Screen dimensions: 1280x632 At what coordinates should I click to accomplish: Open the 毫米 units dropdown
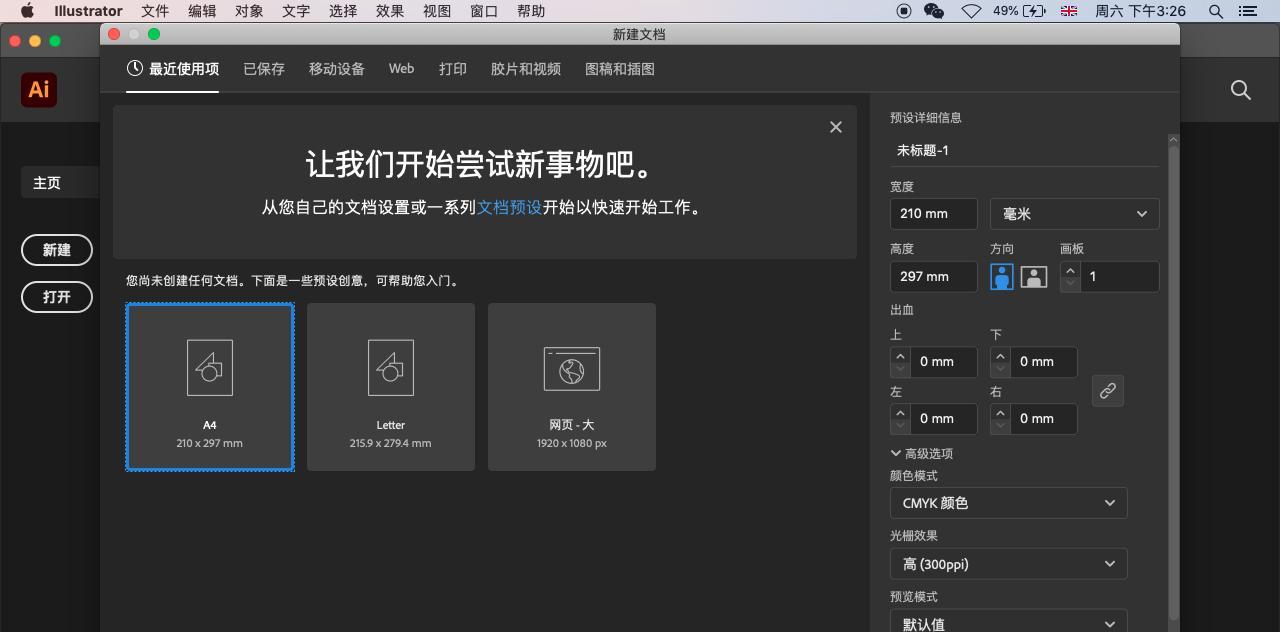click(1075, 214)
